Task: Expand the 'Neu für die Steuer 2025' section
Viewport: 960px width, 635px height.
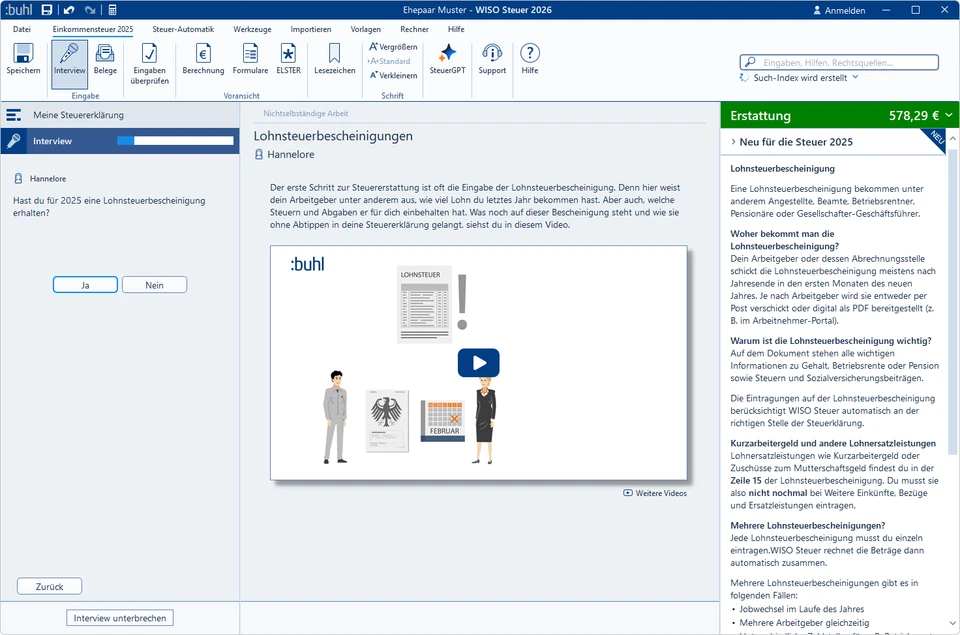Action: (x=790, y=142)
